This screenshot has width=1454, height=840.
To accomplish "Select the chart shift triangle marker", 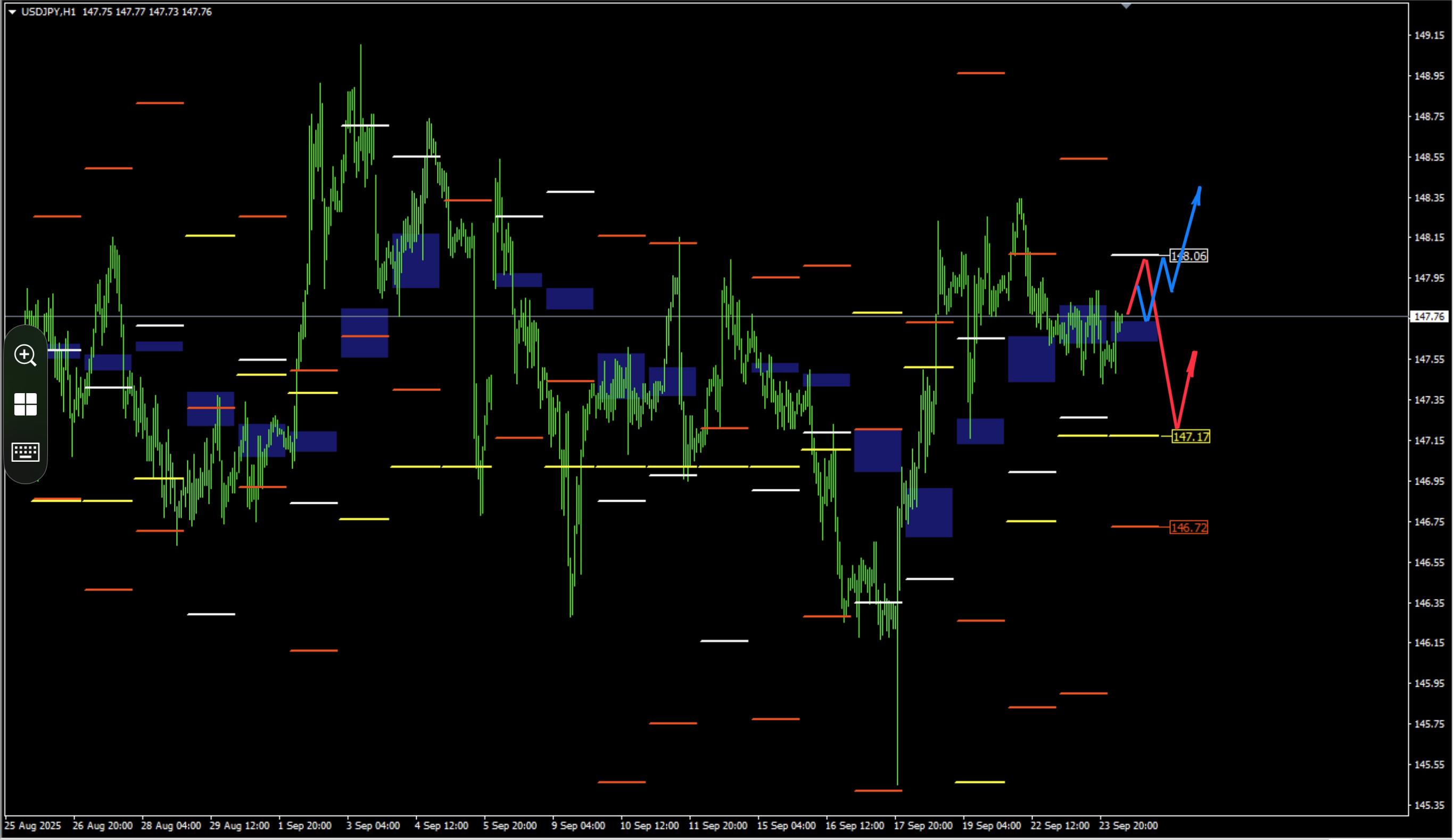I will click(x=1126, y=6).
